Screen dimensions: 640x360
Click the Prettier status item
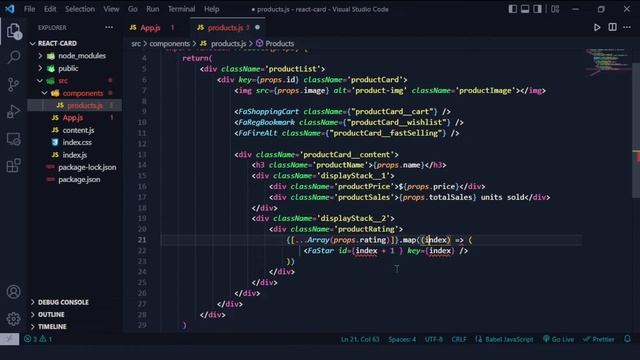[x=599, y=339]
